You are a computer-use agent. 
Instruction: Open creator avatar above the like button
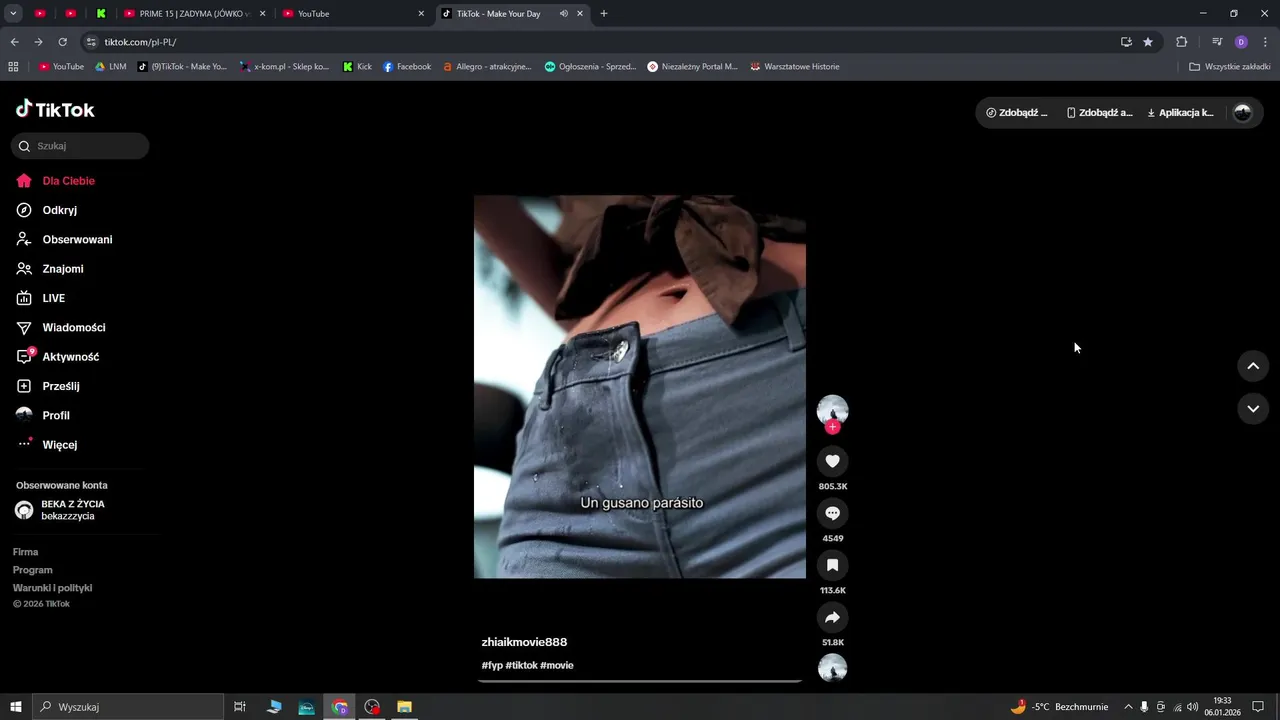point(832,410)
